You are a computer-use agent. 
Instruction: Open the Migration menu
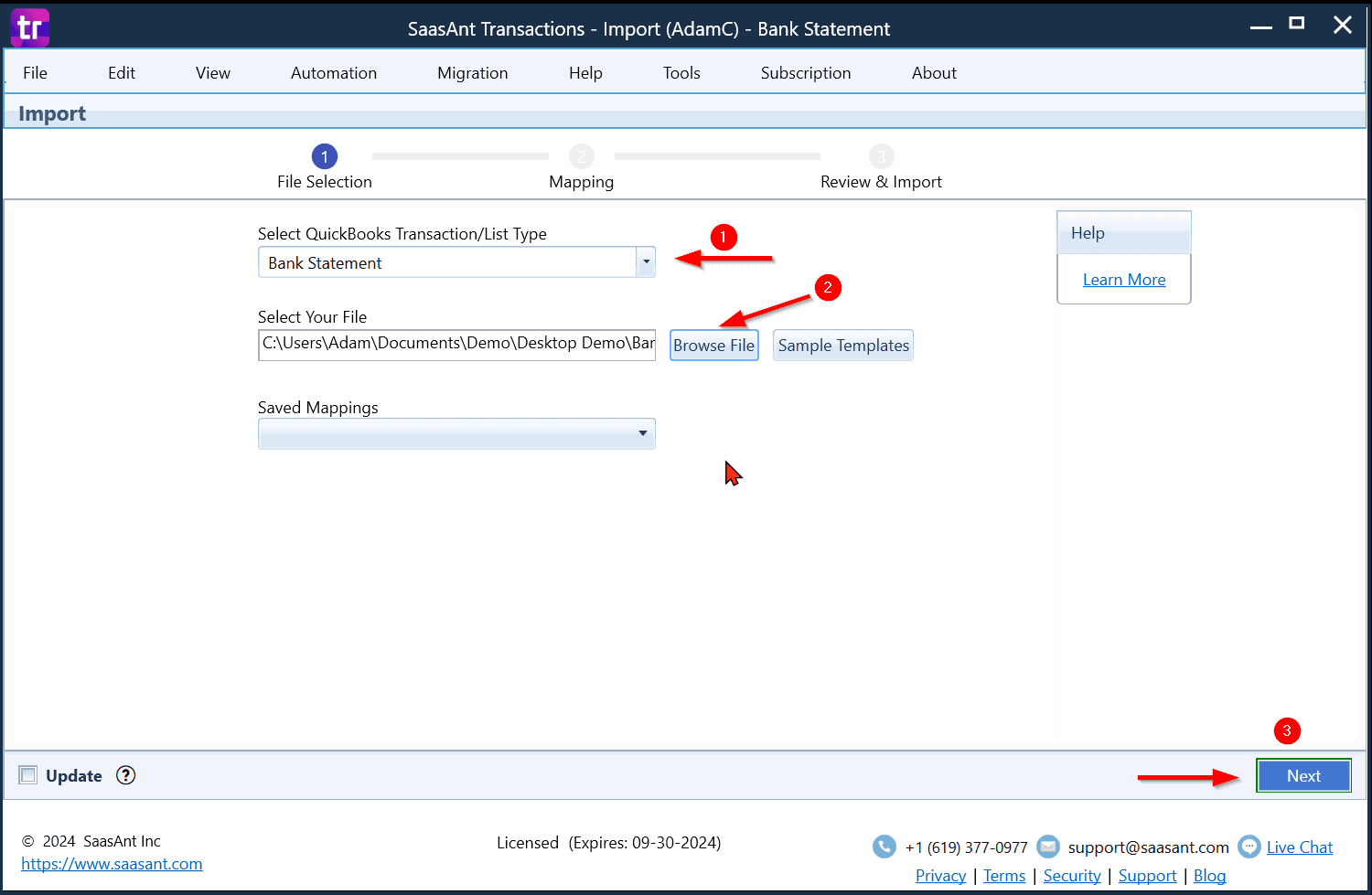click(473, 73)
